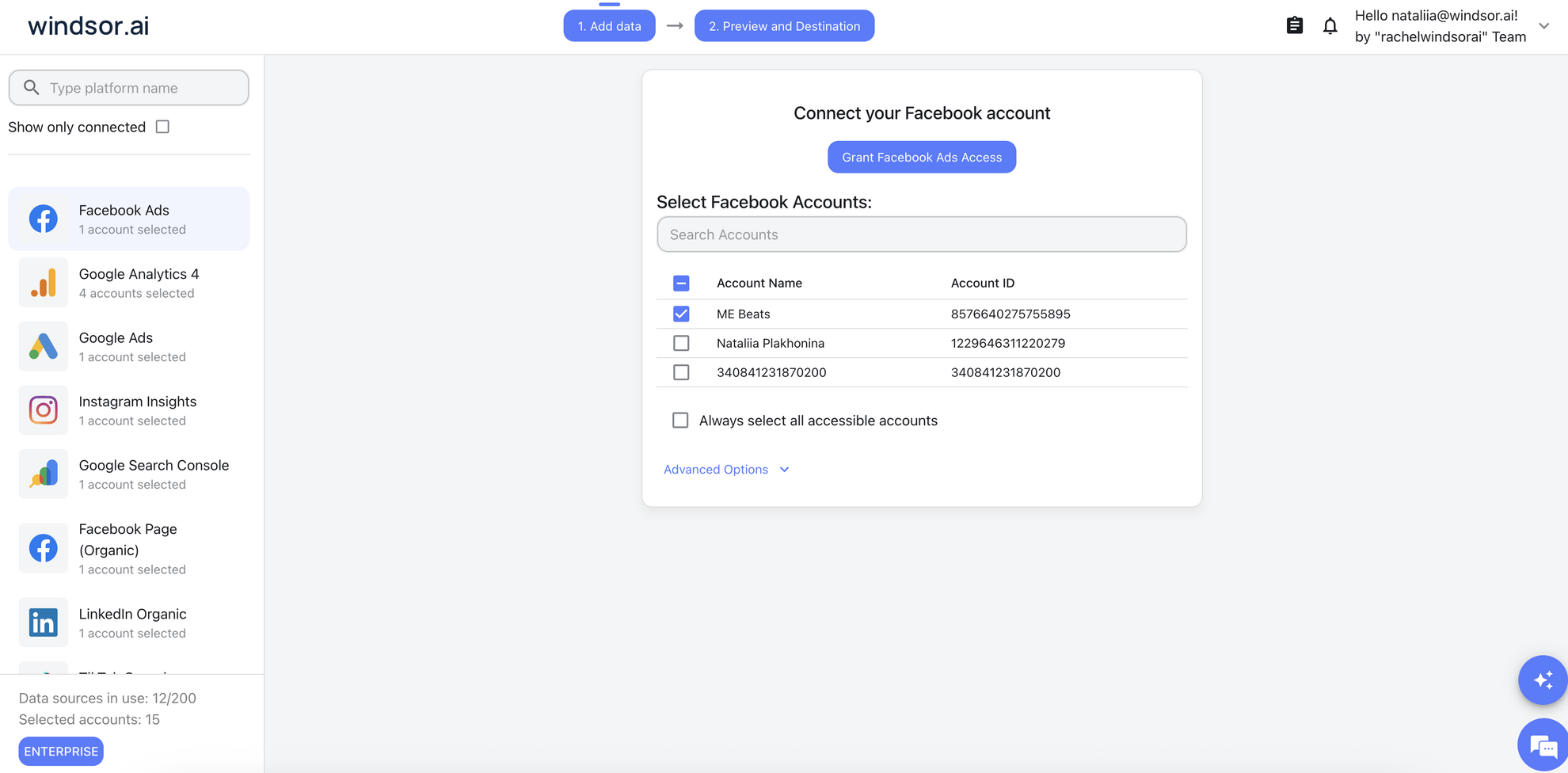Click account ID 1229646311220279
1568x773 pixels.
(x=1008, y=343)
